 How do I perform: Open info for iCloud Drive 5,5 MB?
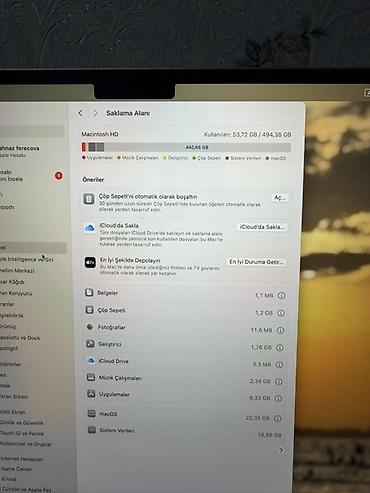[x=280, y=365]
